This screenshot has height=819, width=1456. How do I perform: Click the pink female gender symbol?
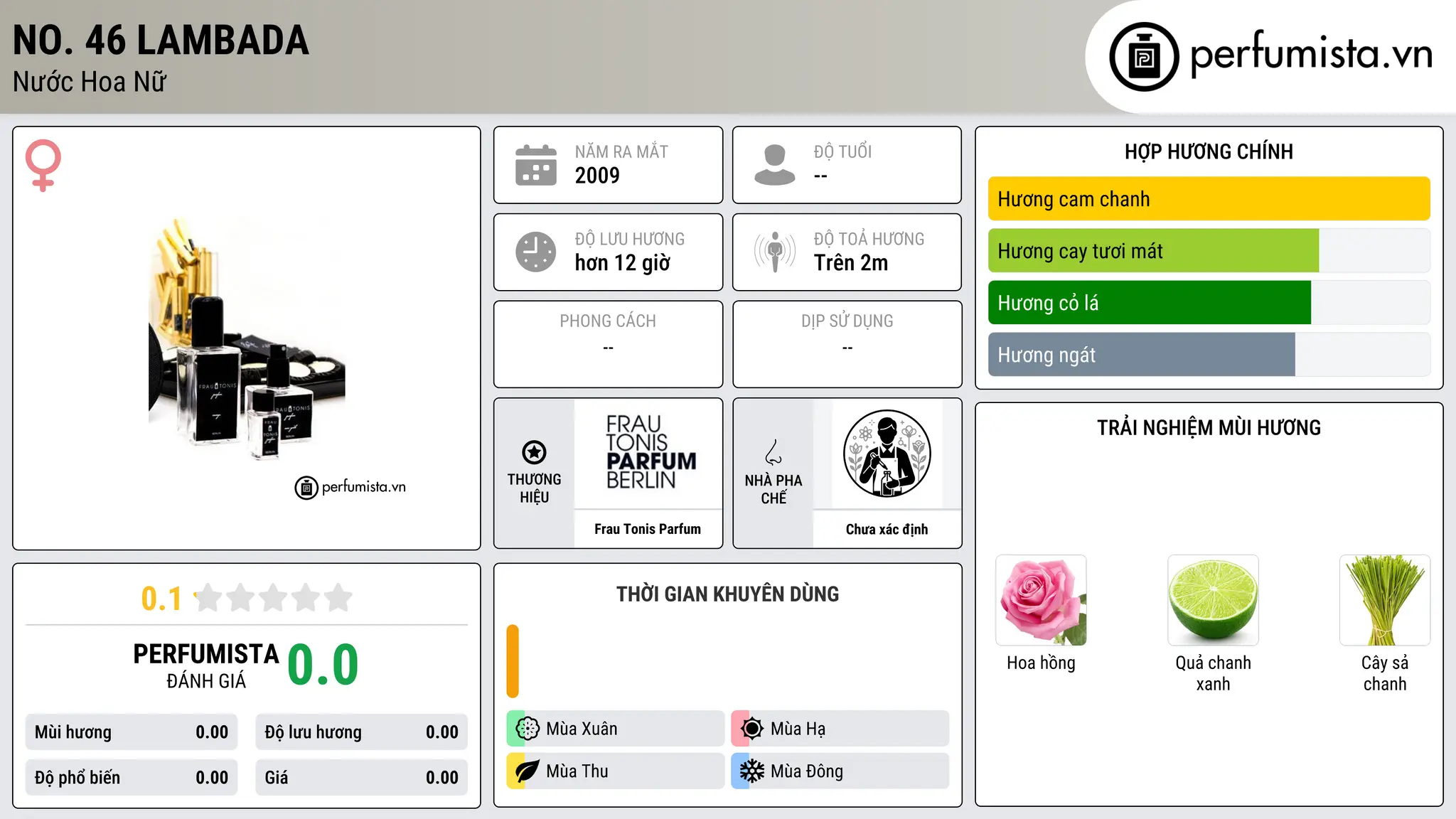[43, 165]
